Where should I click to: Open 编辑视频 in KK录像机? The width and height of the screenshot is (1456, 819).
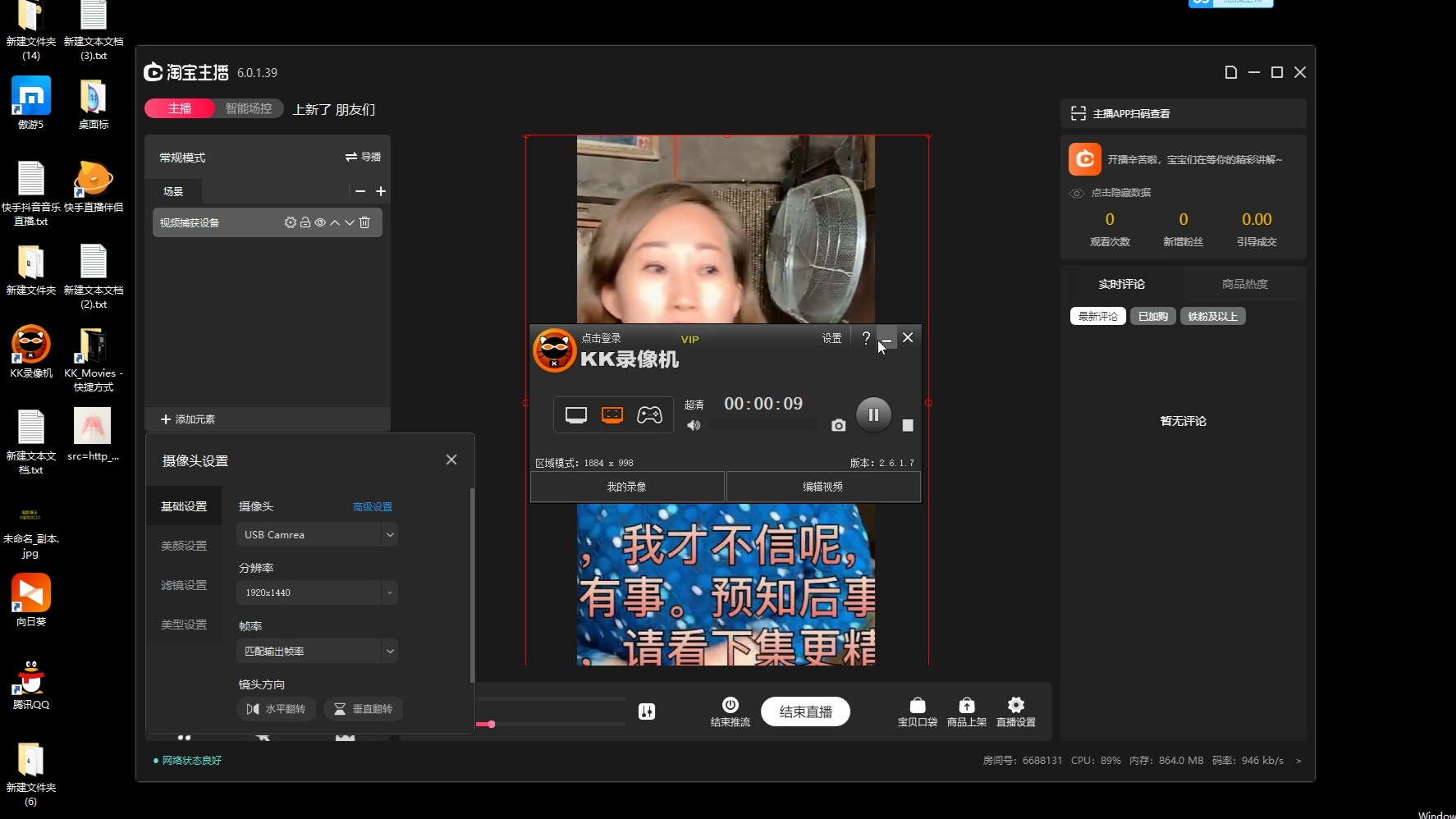click(x=823, y=487)
